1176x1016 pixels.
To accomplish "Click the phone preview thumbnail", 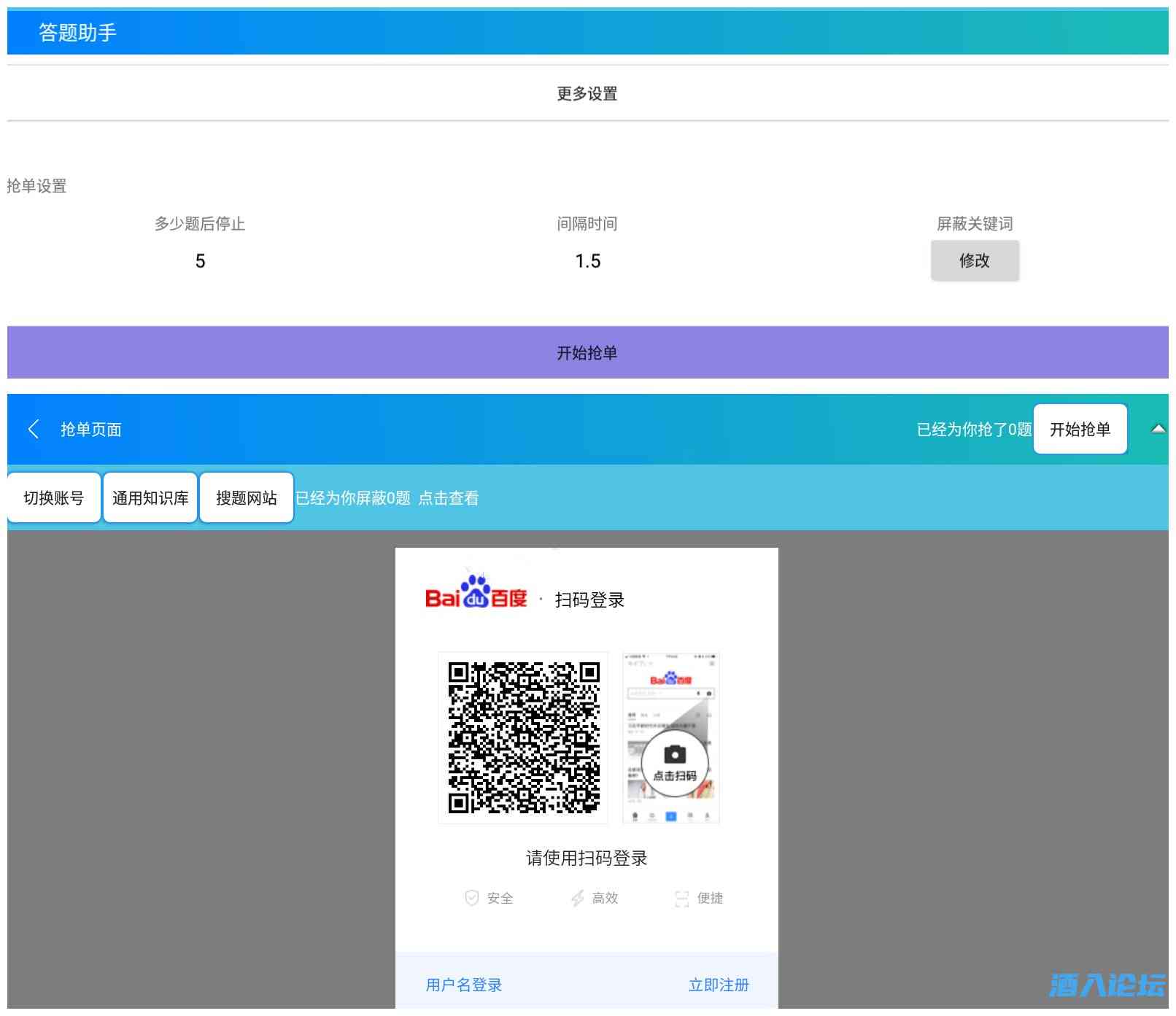I will [x=670, y=737].
